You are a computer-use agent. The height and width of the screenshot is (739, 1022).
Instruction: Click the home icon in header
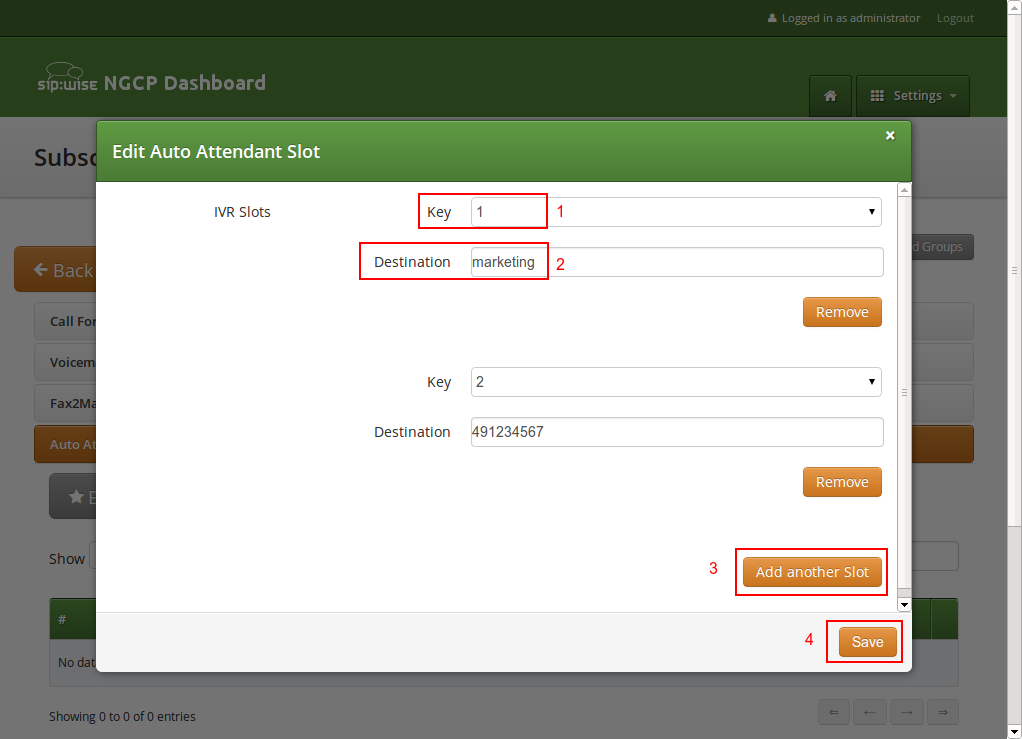(830, 96)
